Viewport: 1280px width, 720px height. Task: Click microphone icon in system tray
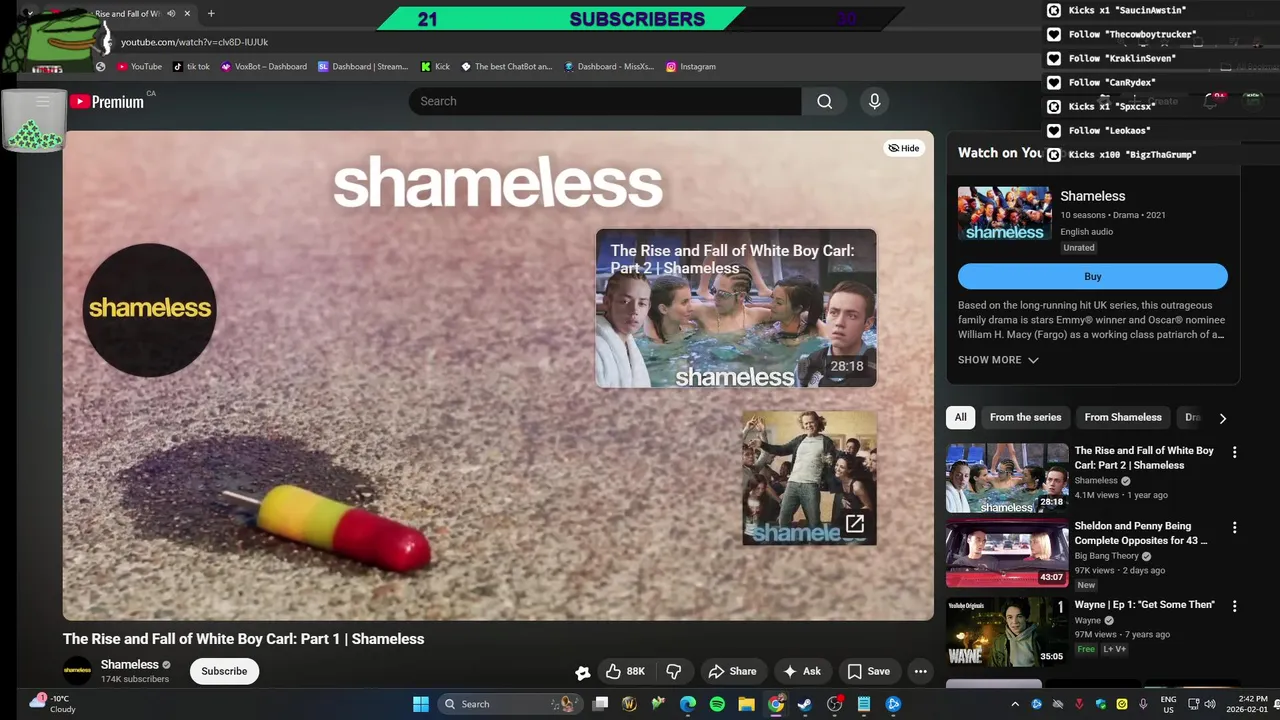(1143, 704)
